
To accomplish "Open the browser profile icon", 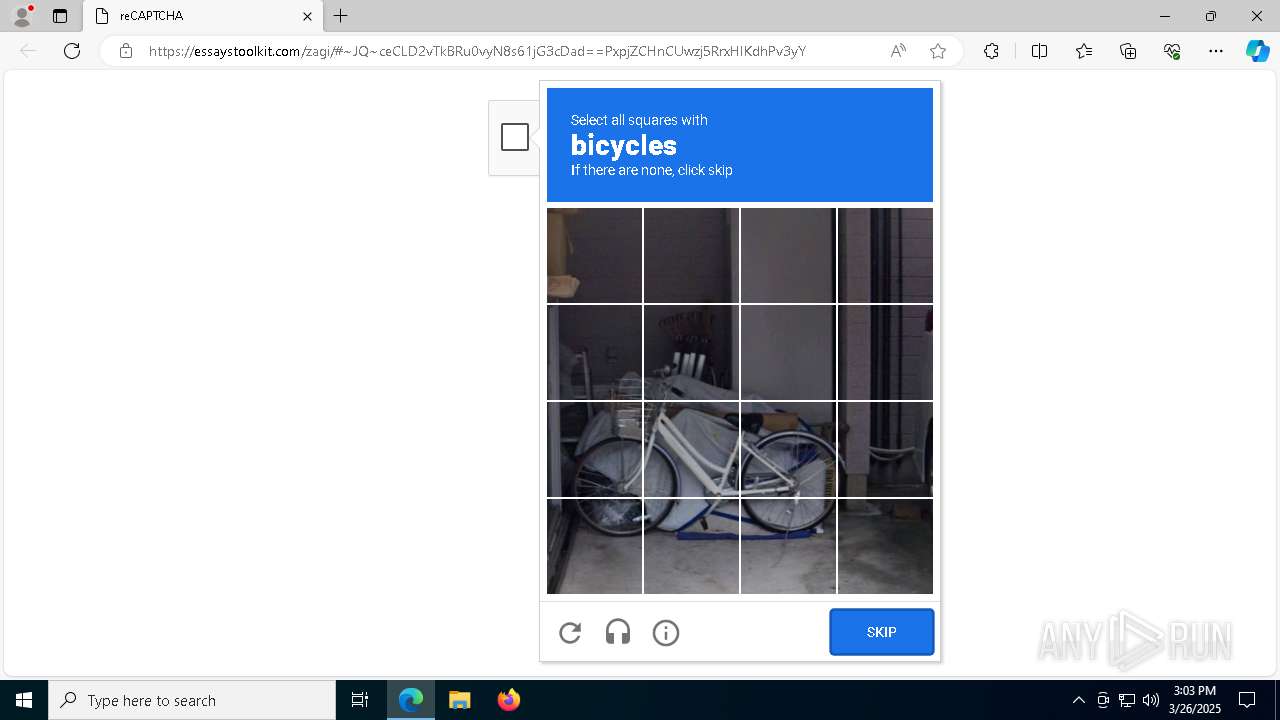I will tap(22, 16).
